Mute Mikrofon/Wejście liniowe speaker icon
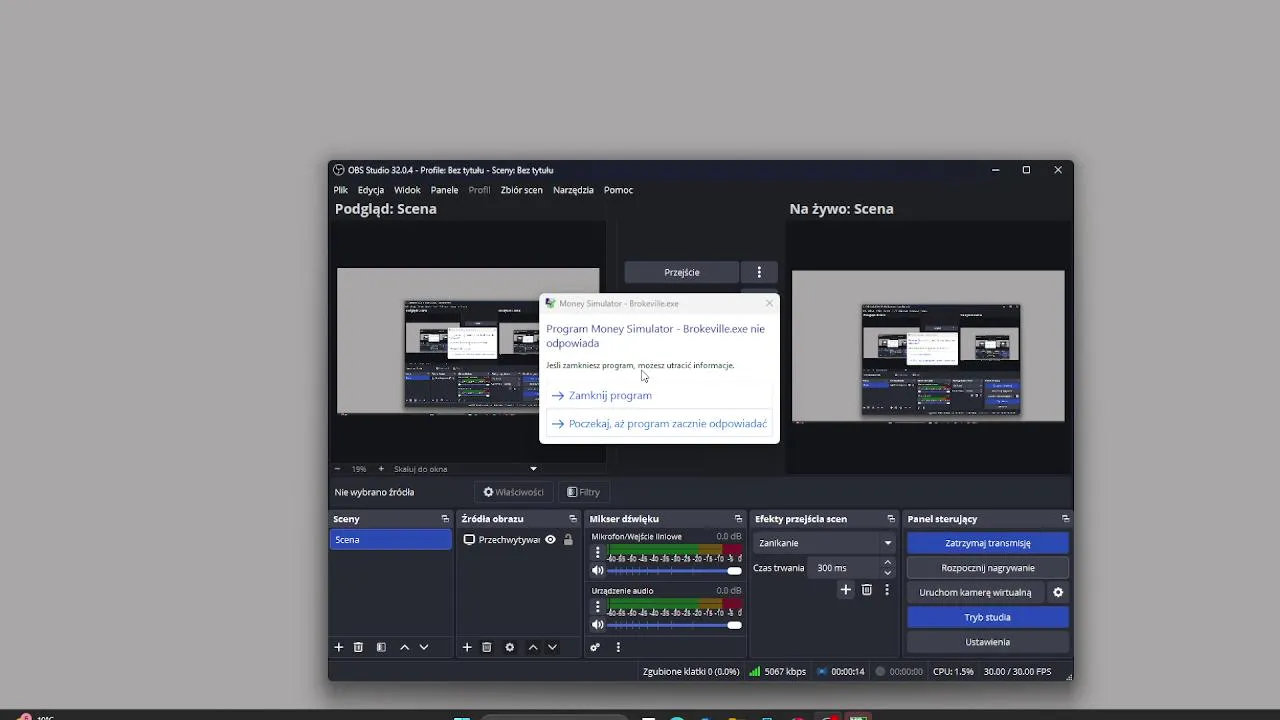This screenshot has width=1280, height=720. pos(598,570)
